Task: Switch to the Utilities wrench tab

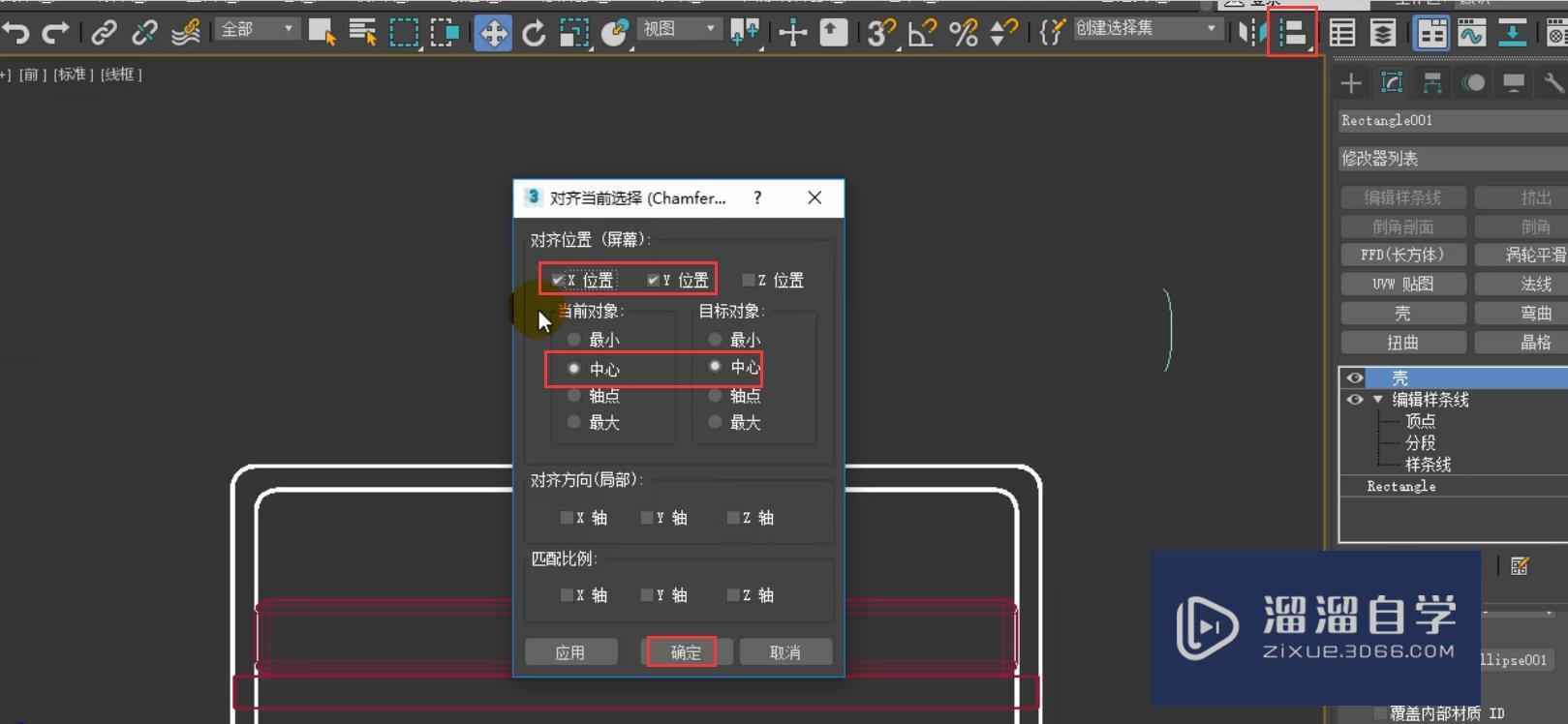Action: point(1553,83)
